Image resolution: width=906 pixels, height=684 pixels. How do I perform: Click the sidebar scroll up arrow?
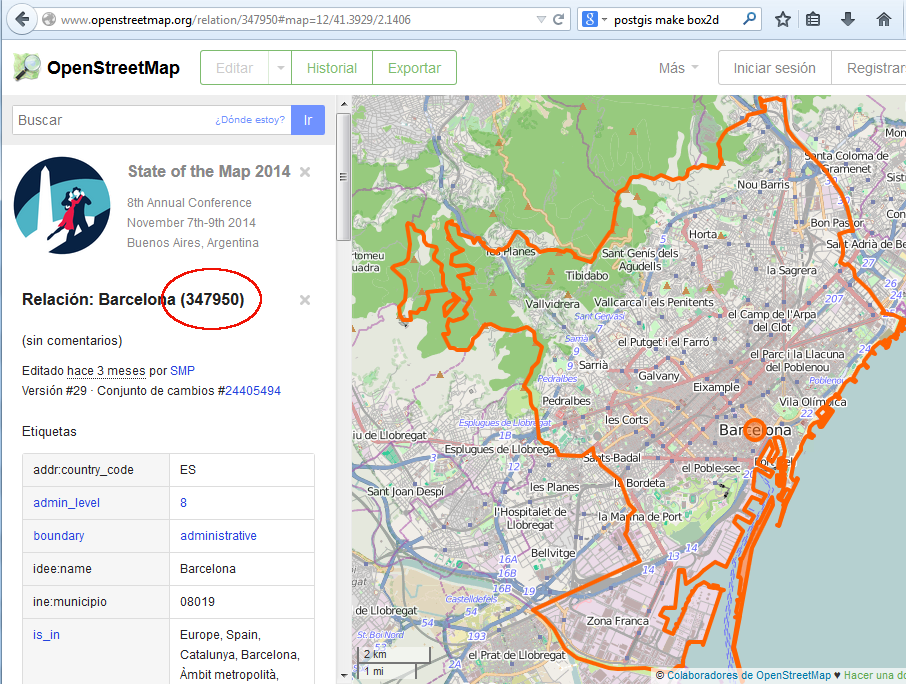pos(344,104)
